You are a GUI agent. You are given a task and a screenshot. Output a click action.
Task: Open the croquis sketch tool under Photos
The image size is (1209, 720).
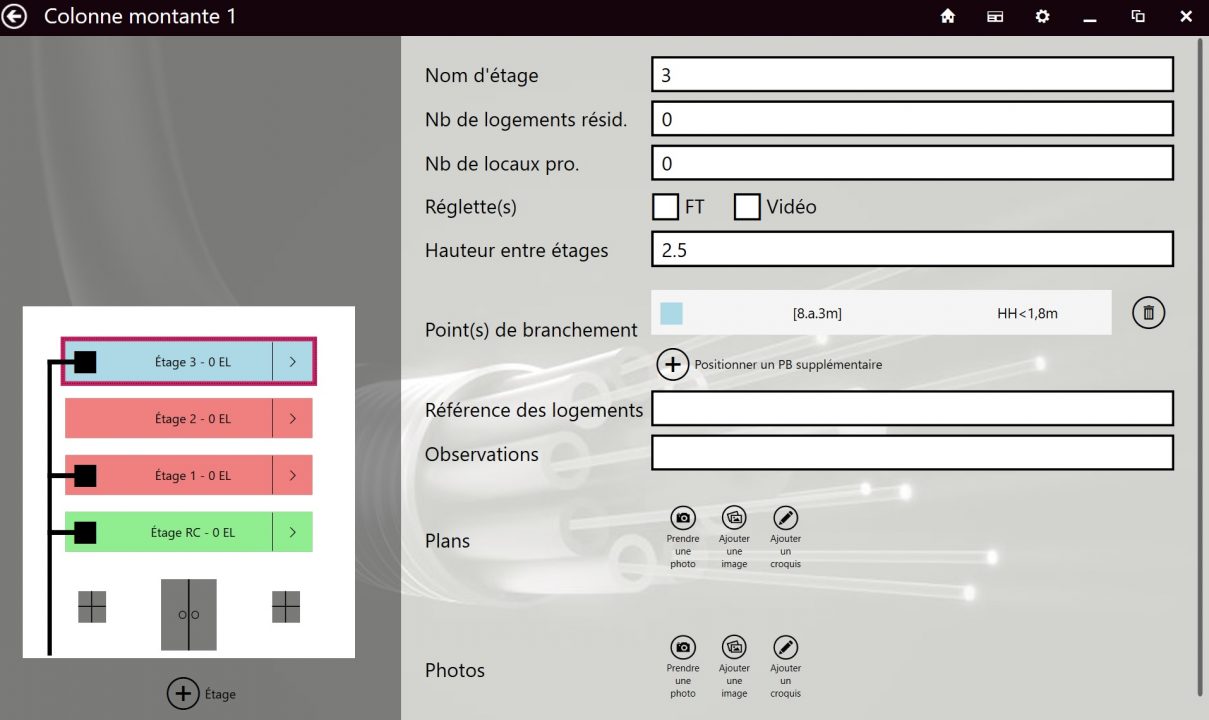pos(785,648)
